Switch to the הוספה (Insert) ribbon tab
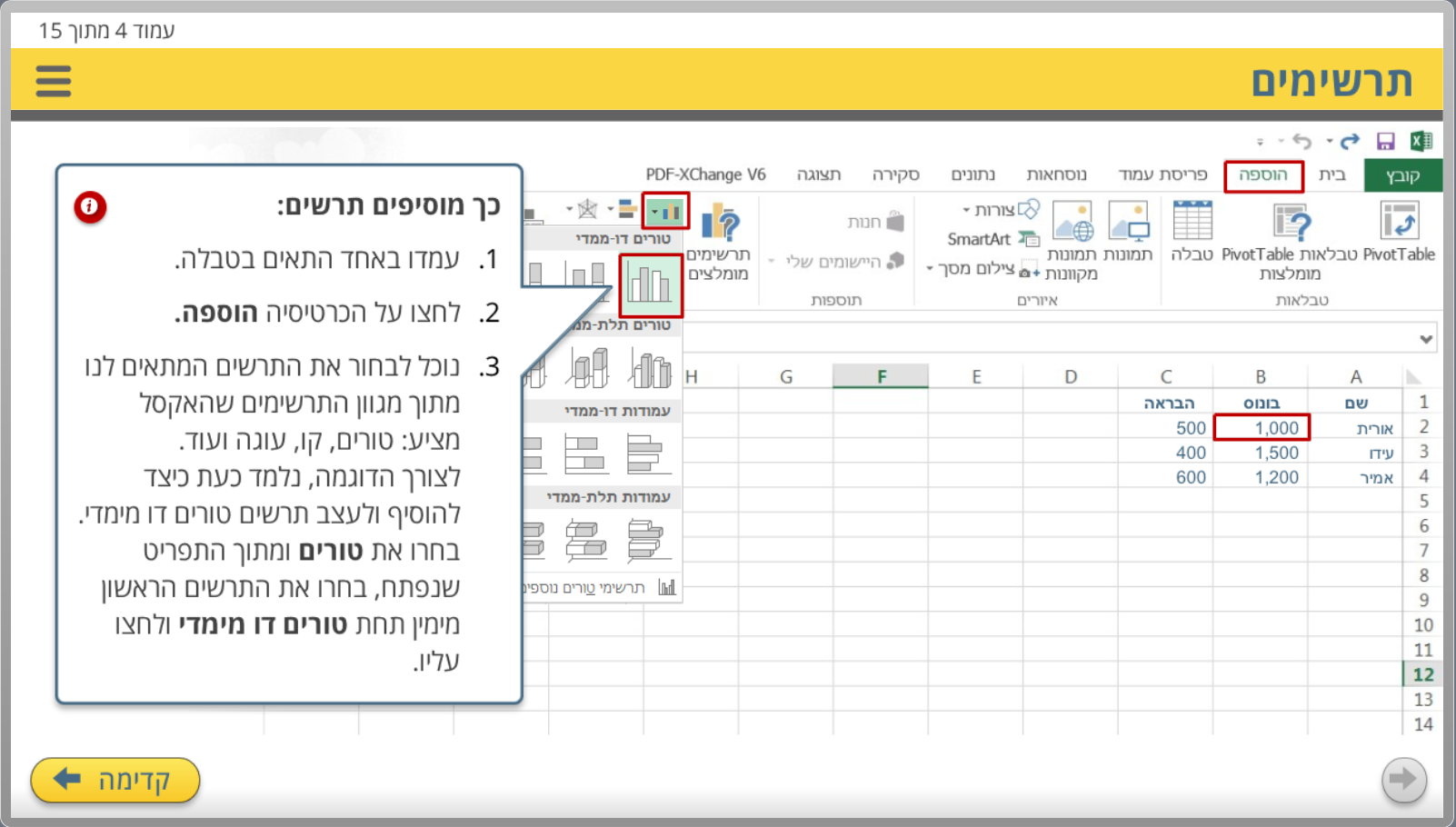 coord(1263,174)
